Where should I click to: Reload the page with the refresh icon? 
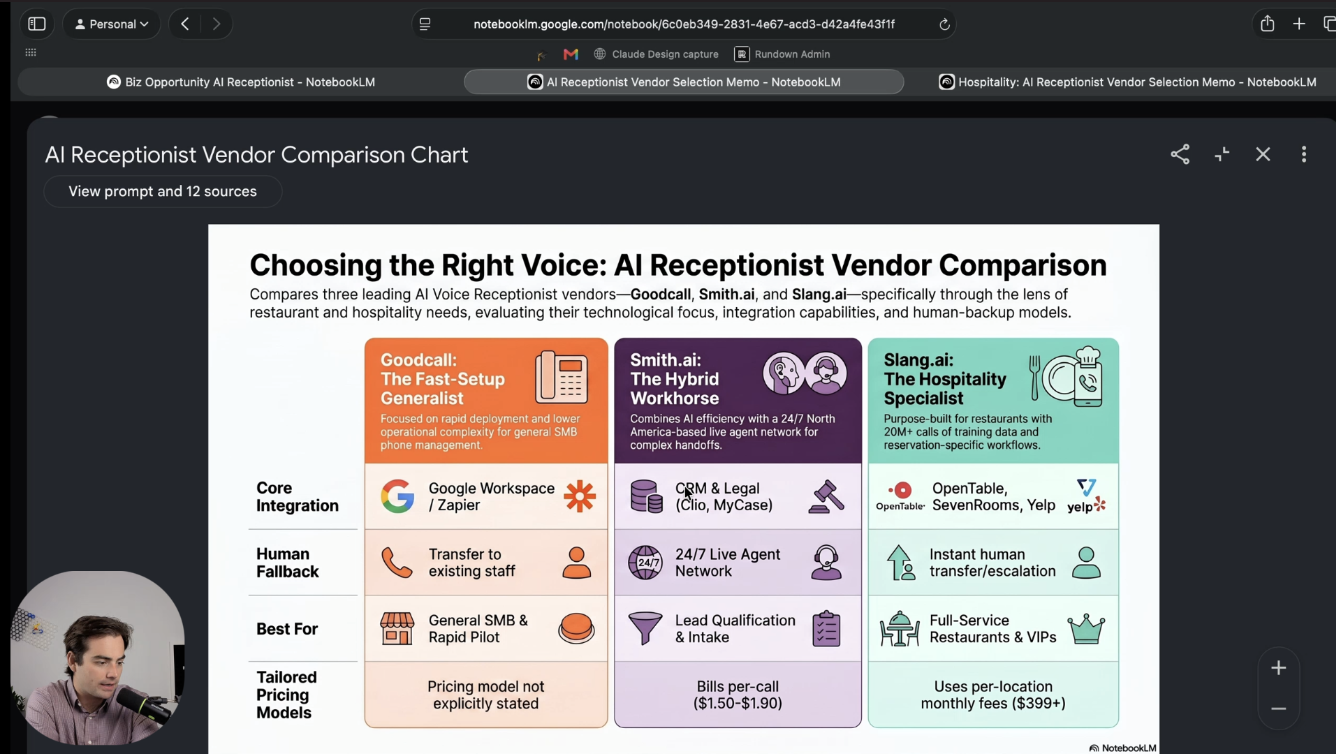[944, 24]
